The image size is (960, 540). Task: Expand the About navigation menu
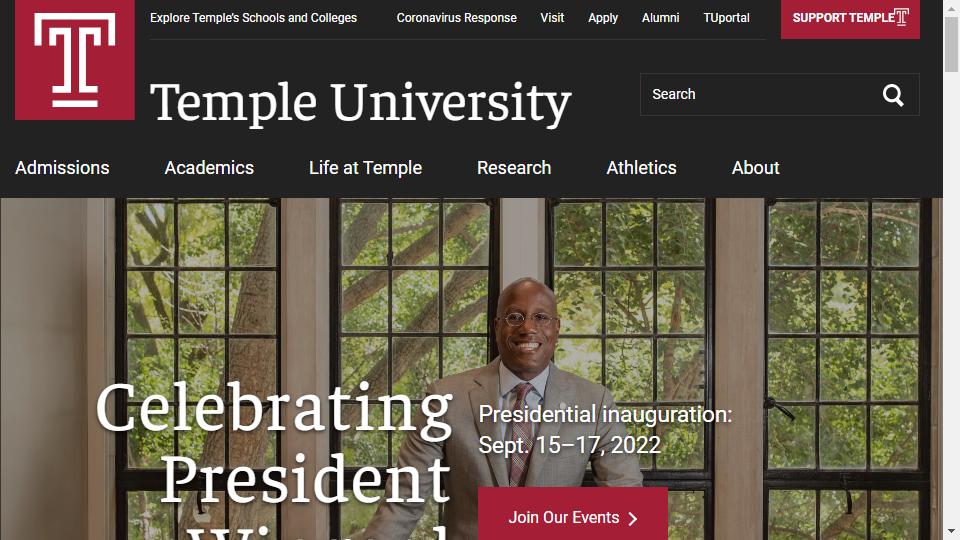click(x=756, y=168)
